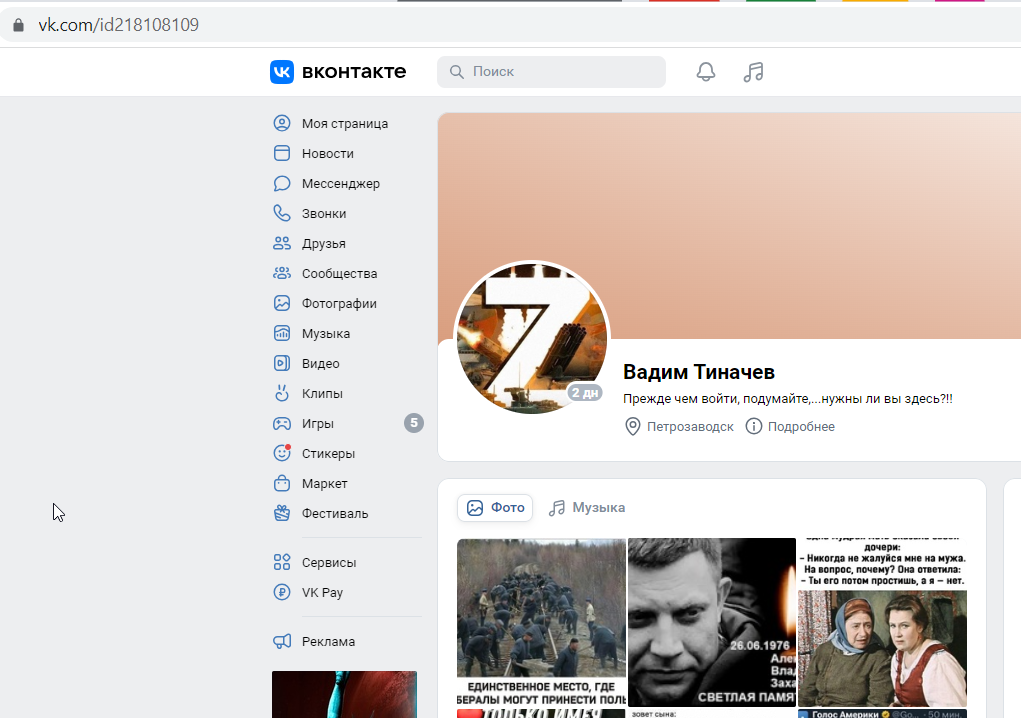Click the Сервисы grid icon
The width and height of the screenshot is (1021, 718).
282,562
